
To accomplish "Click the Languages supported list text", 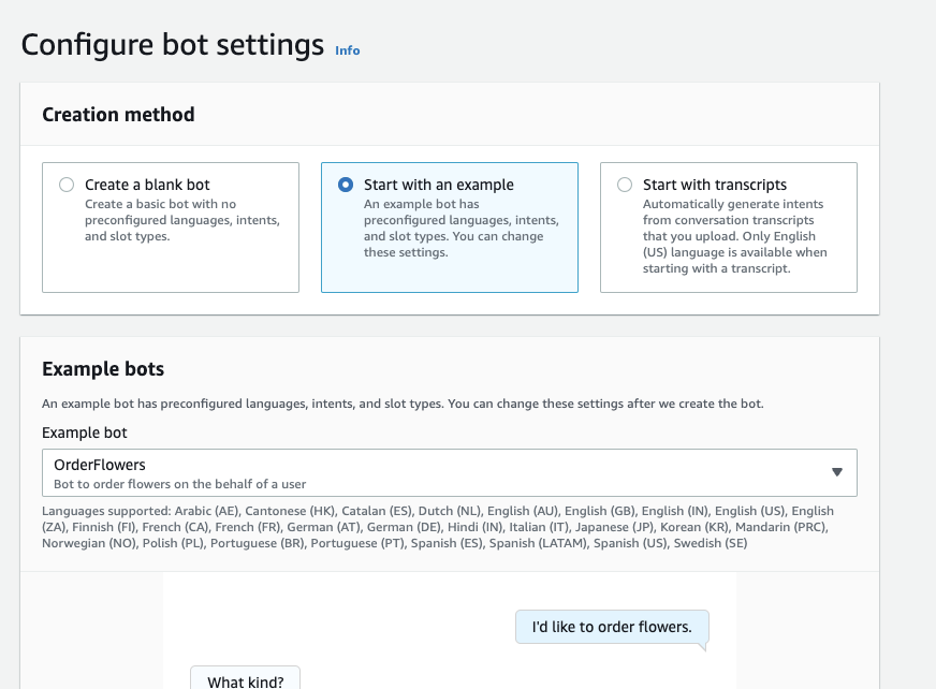I will (x=437, y=527).
